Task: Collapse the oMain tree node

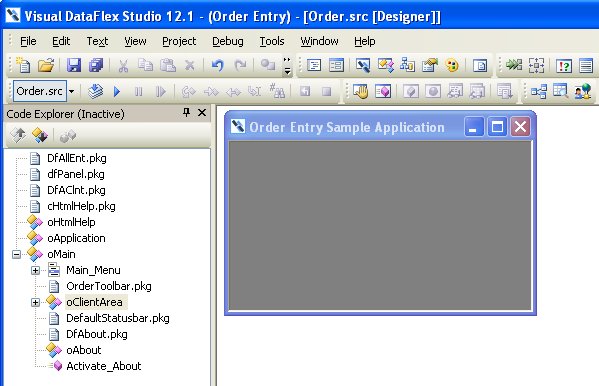Action: point(16,254)
